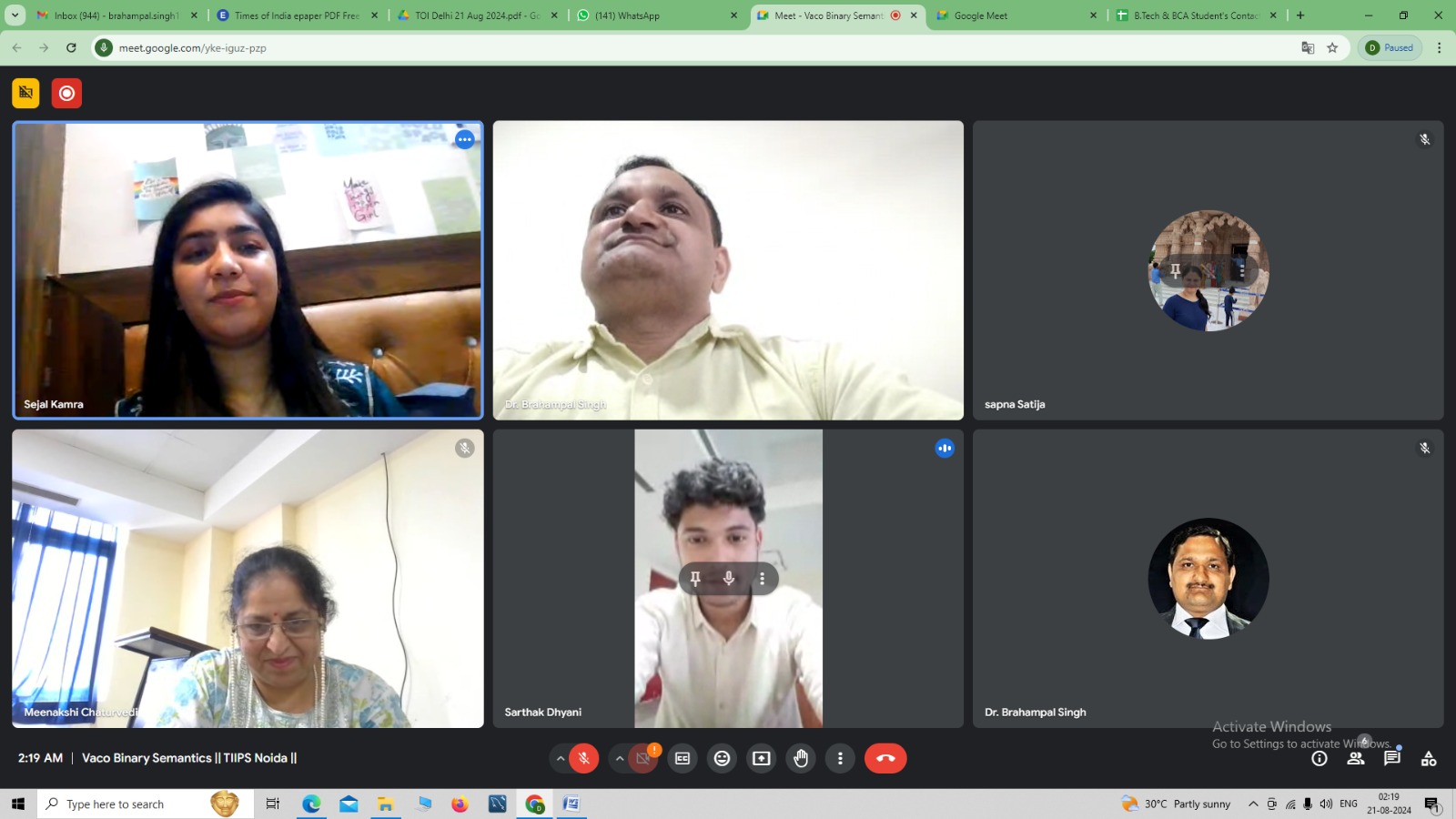Viewport: 1456px width, 819px height.
Task: Open new browser tab plus button
Action: pyautogui.click(x=1300, y=15)
